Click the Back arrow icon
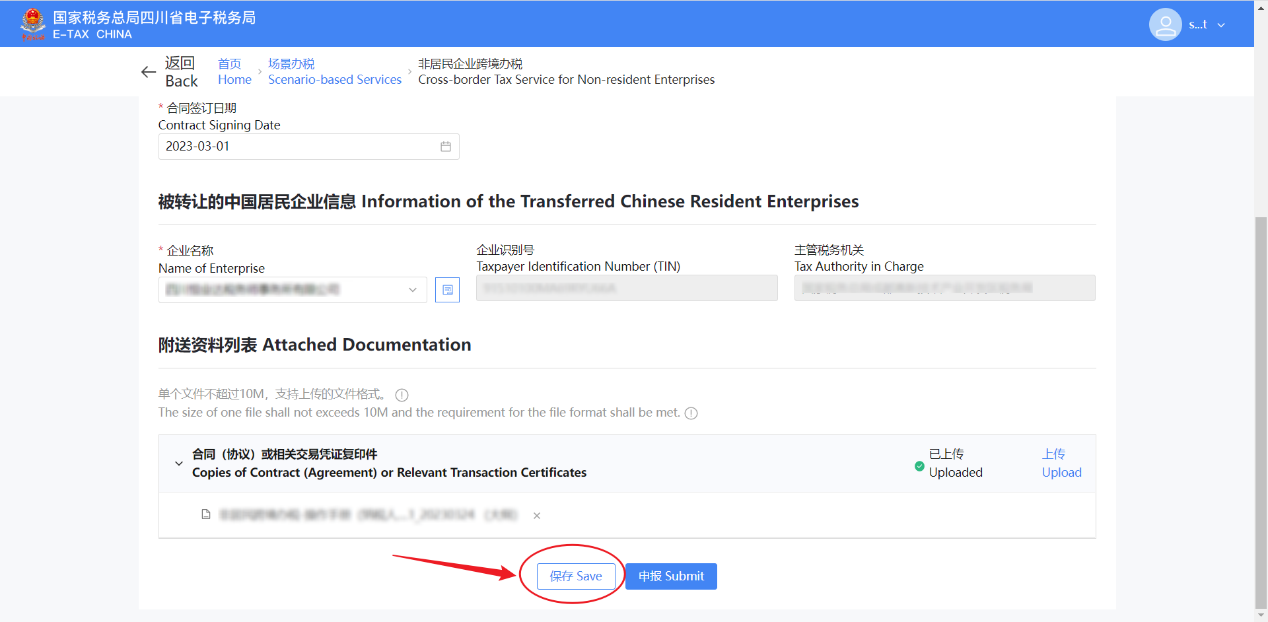The height and width of the screenshot is (622, 1268). pyautogui.click(x=148, y=72)
